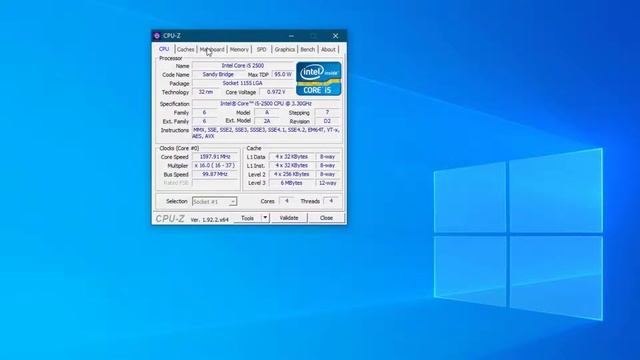Open the Mainboard tab
This screenshot has height=360, width=640.
point(212,49)
